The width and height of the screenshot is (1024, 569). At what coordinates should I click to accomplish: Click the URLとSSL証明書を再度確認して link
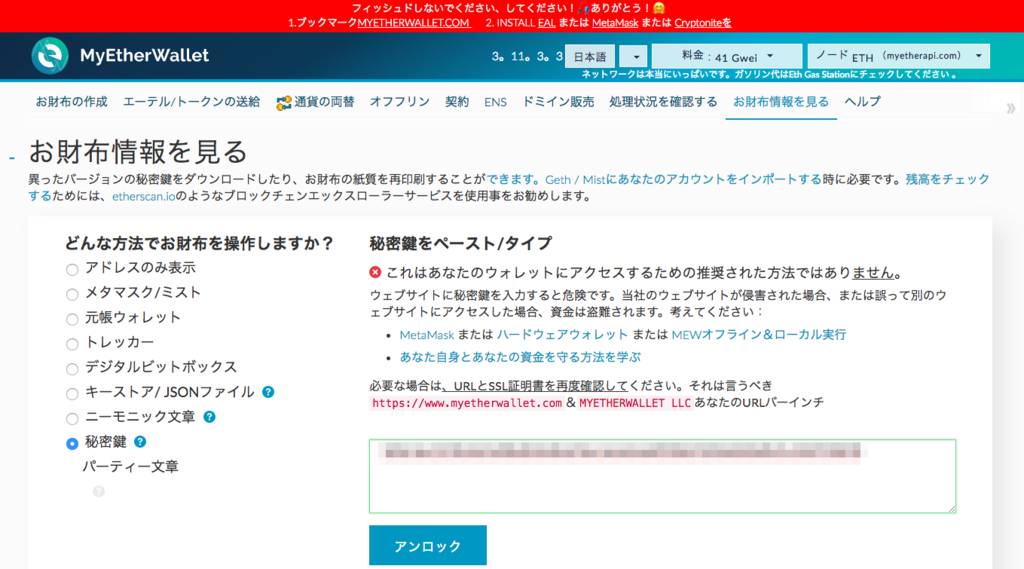point(535,386)
